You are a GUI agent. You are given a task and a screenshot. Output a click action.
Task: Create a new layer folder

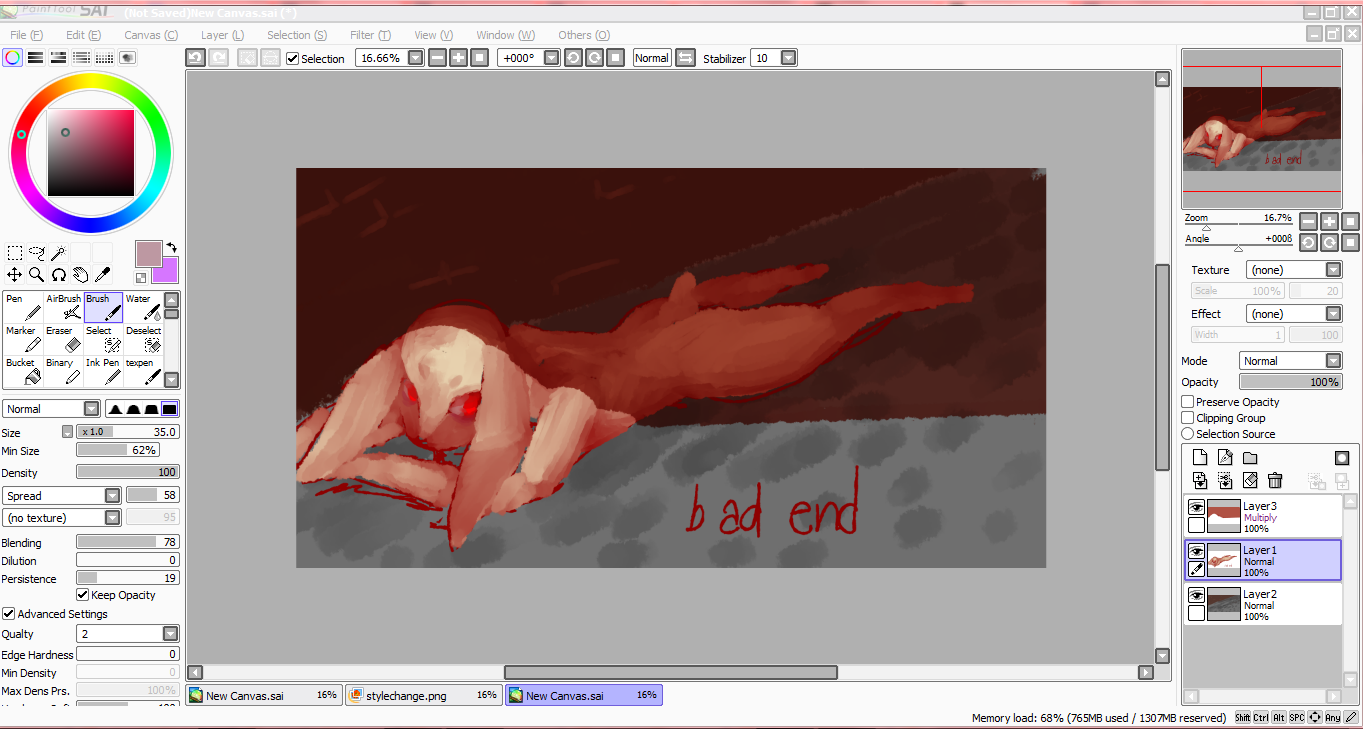pyautogui.click(x=1250, y=458)
